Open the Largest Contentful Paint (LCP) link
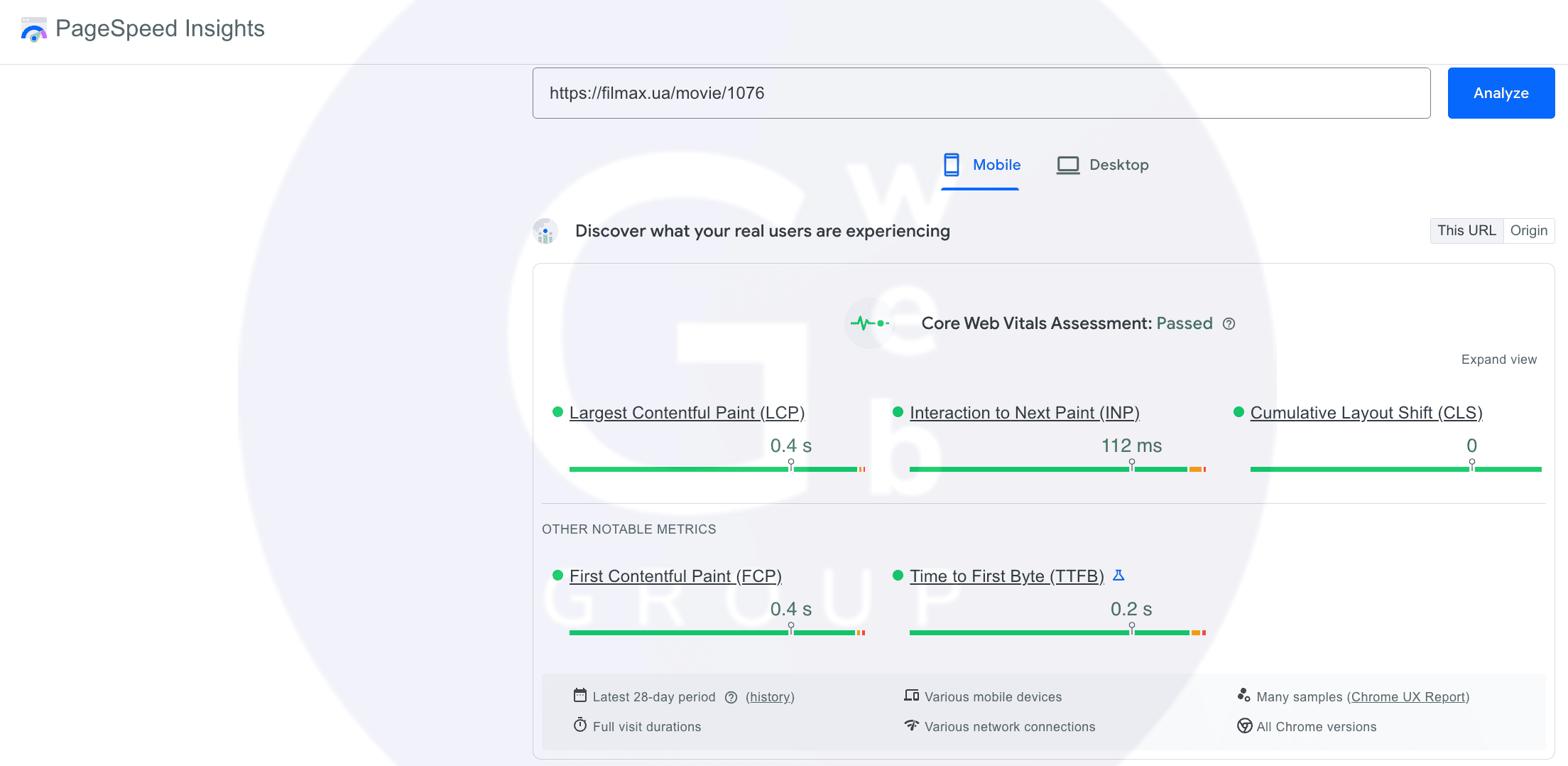This screenshot has height=766, width=1568. [686, 413]
